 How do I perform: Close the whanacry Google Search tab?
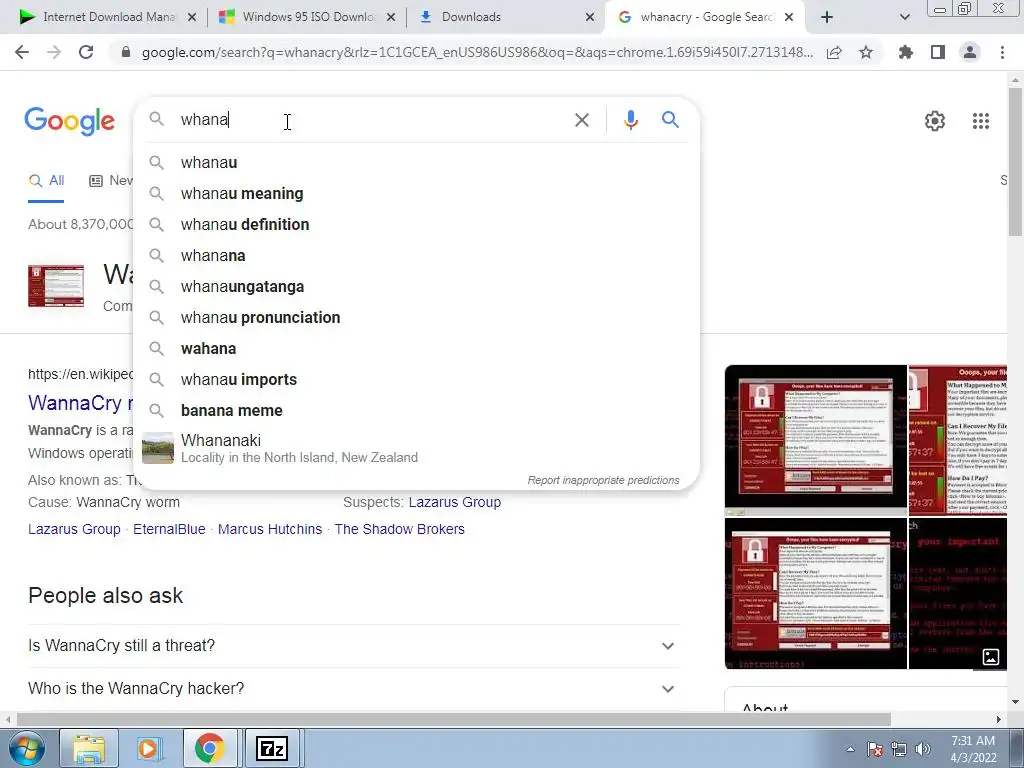pyautogui.click(x=789, y=17)
